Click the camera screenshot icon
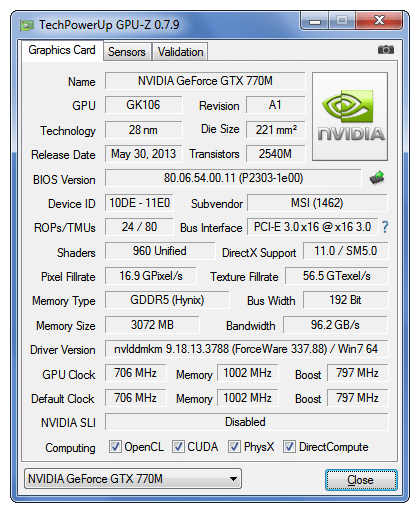 pyautogui.click(x=386, y=50)
